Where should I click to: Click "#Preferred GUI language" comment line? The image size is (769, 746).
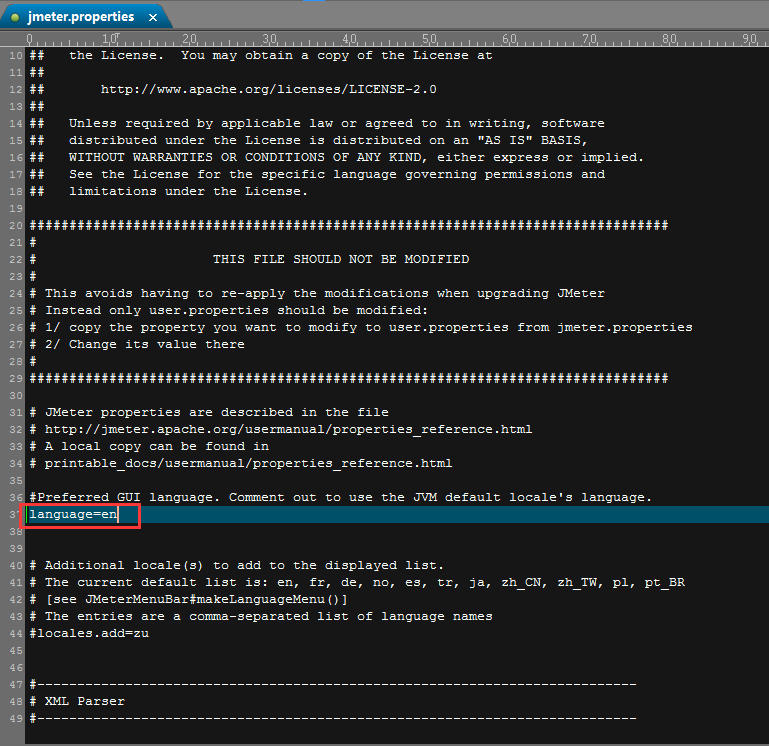[x=340, y=497]
